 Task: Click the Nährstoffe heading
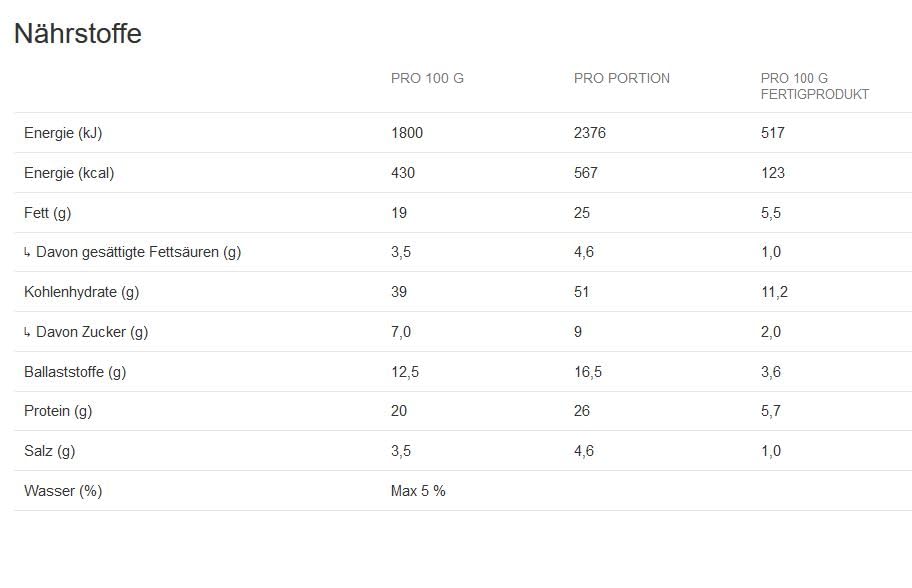click(x=78, y=34)
